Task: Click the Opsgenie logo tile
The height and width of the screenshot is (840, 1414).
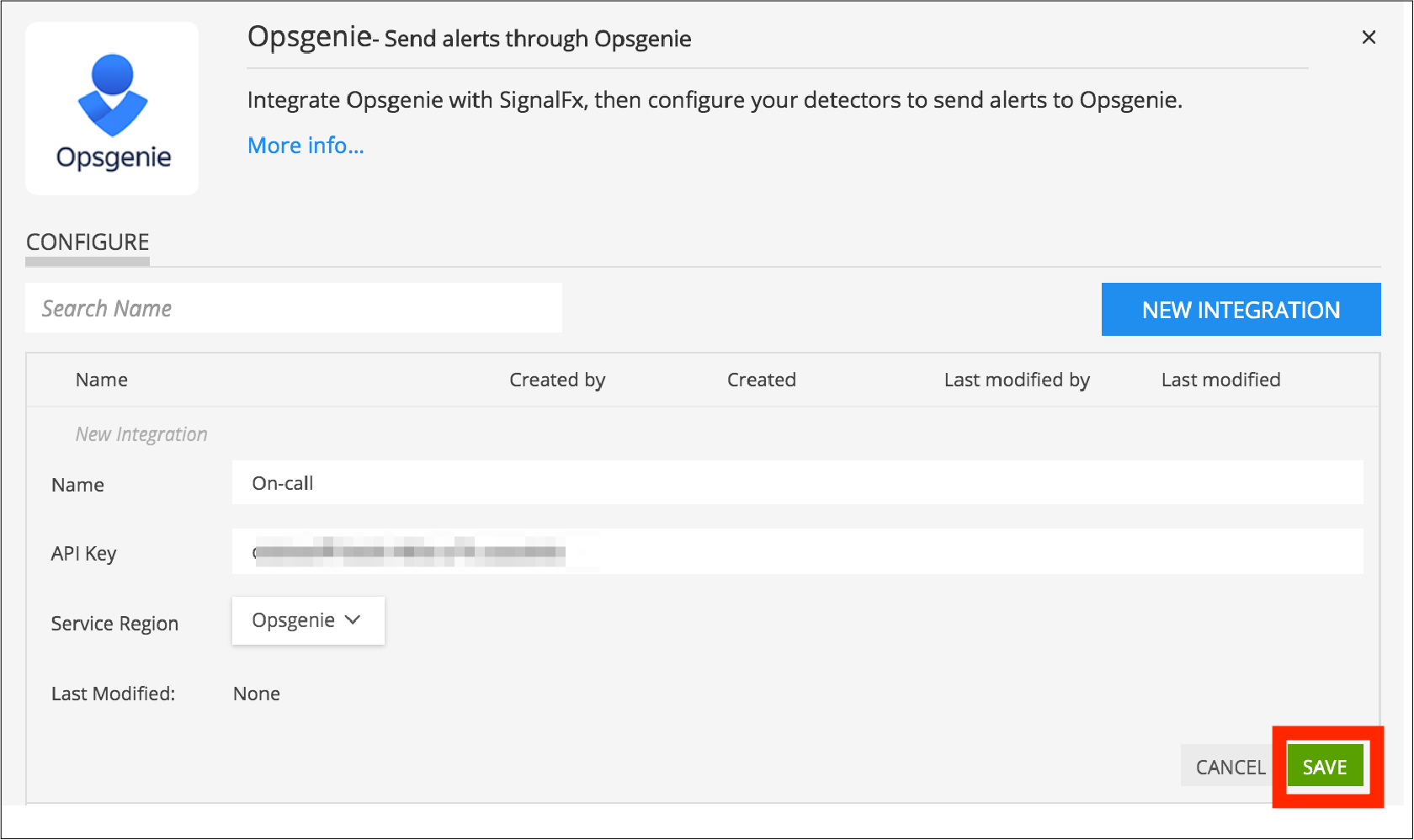Action: [112, 109]
